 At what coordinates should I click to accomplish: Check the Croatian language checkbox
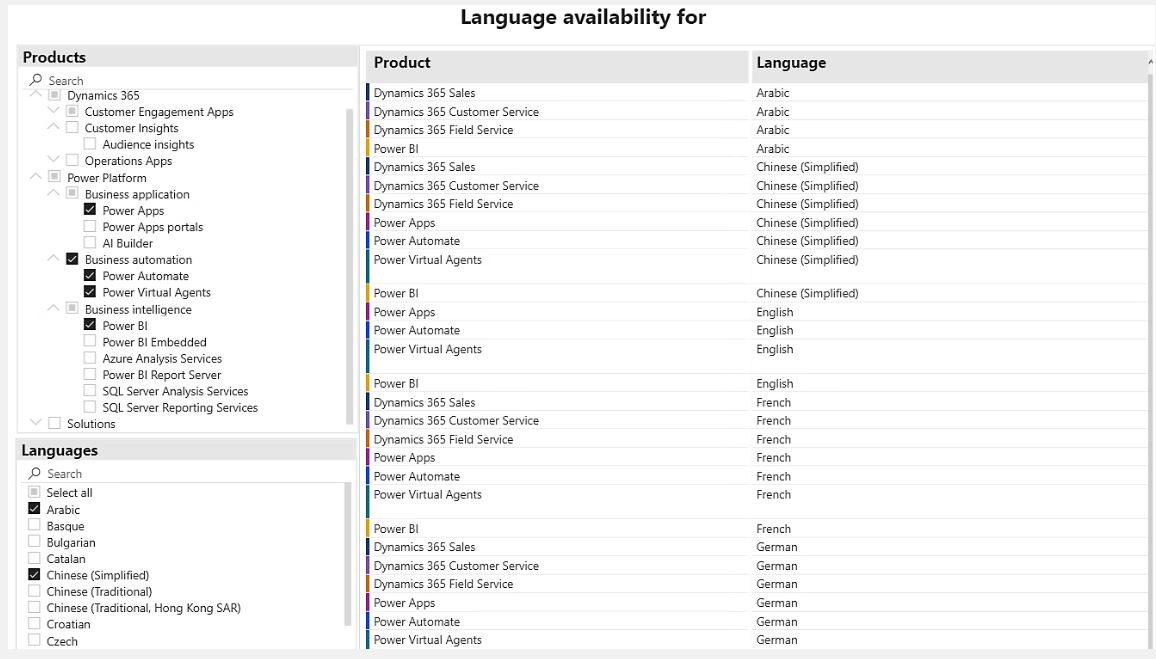[x=34, y=623]
